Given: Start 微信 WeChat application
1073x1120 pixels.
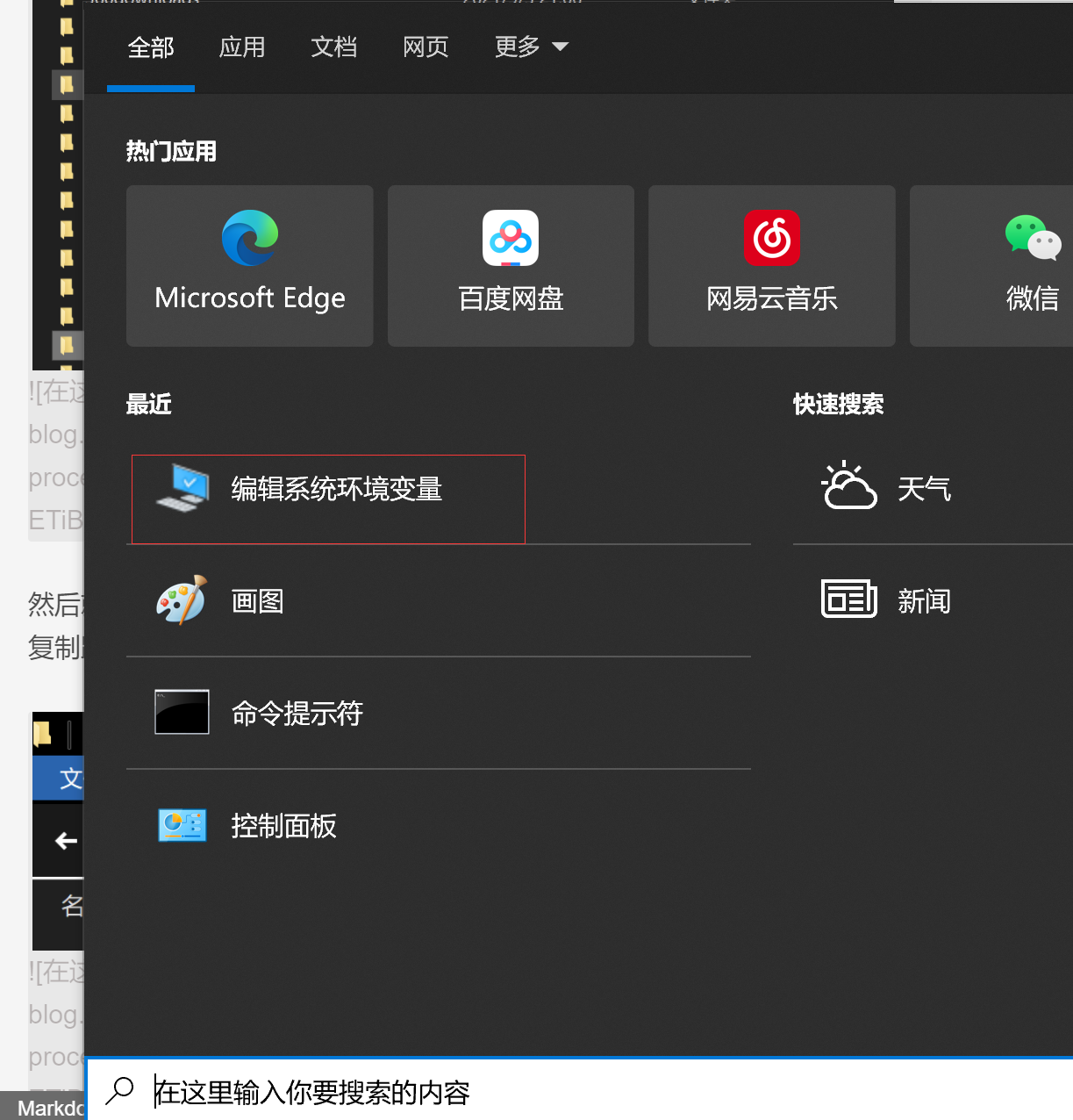Looking at the screenshot, I should click(x=1027, y=266).
